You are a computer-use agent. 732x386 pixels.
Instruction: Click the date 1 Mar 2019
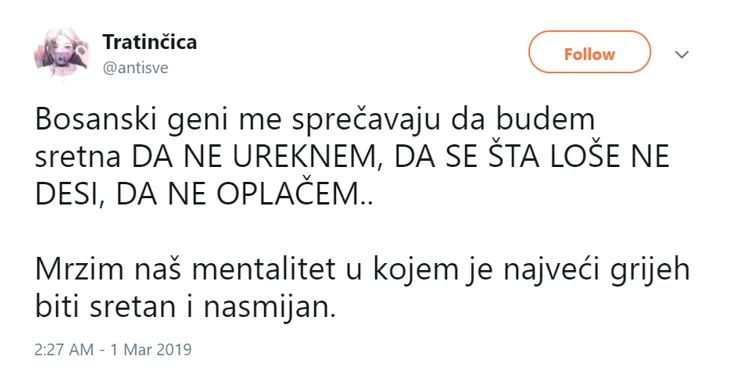151,350
